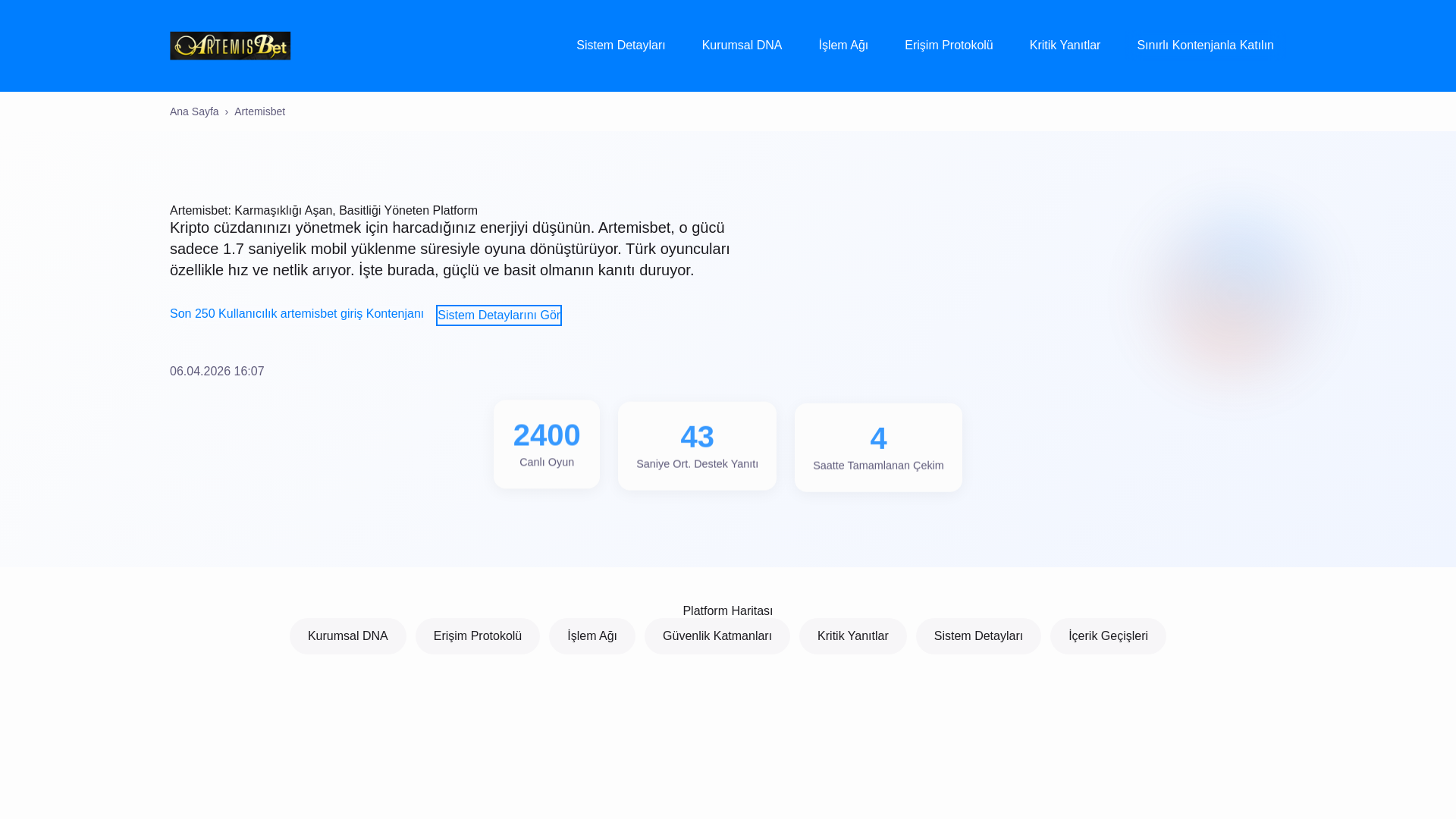Click Sistem Detaylarını Gör button
Screen dimensions: 1456x819
[x=499, y=315]
